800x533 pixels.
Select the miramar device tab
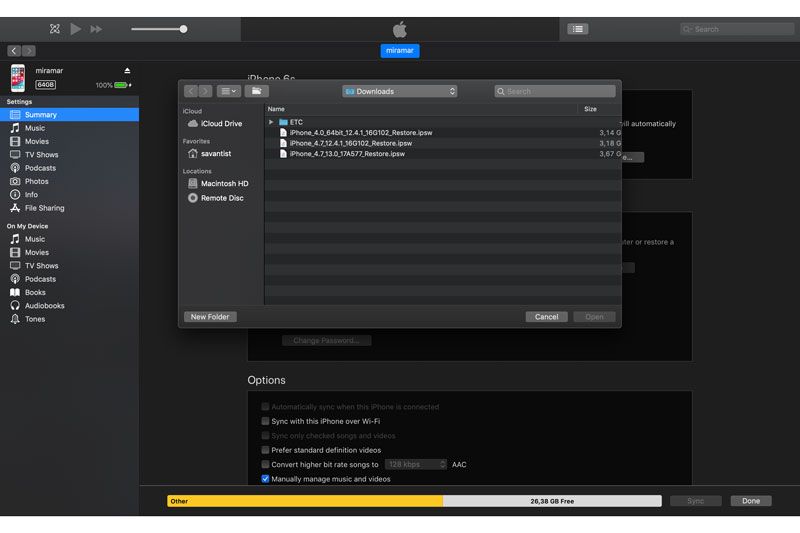click(399, 50)
